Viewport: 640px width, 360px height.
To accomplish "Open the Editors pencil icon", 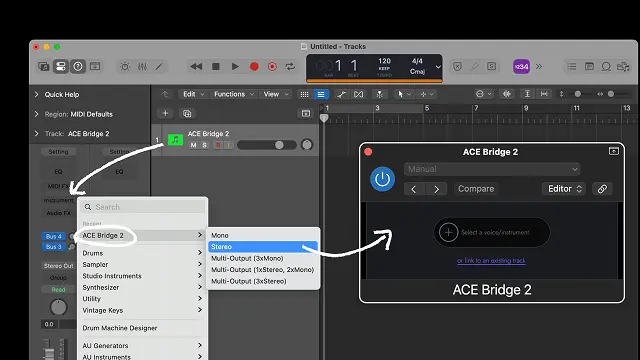I will [159, 67].
